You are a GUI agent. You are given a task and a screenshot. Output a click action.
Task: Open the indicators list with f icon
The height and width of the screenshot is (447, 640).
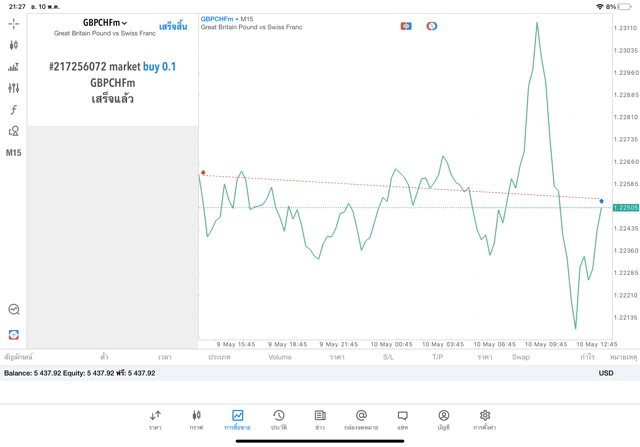pos(13,110)
